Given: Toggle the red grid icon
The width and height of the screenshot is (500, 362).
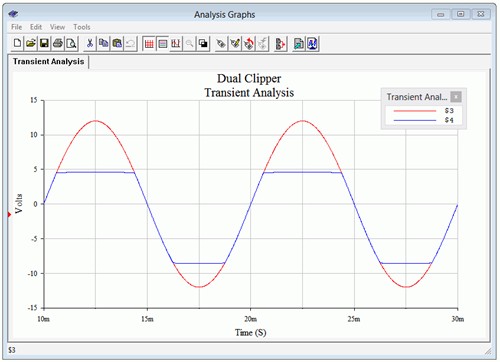Looking at the screenshot, I should (x=149, y=43).
